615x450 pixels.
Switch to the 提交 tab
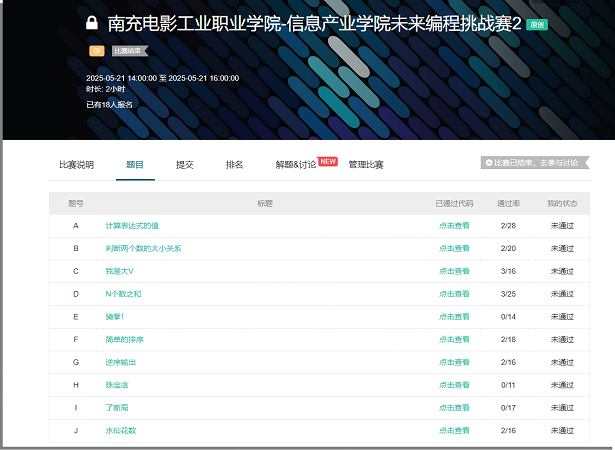(x=185, y=165)
